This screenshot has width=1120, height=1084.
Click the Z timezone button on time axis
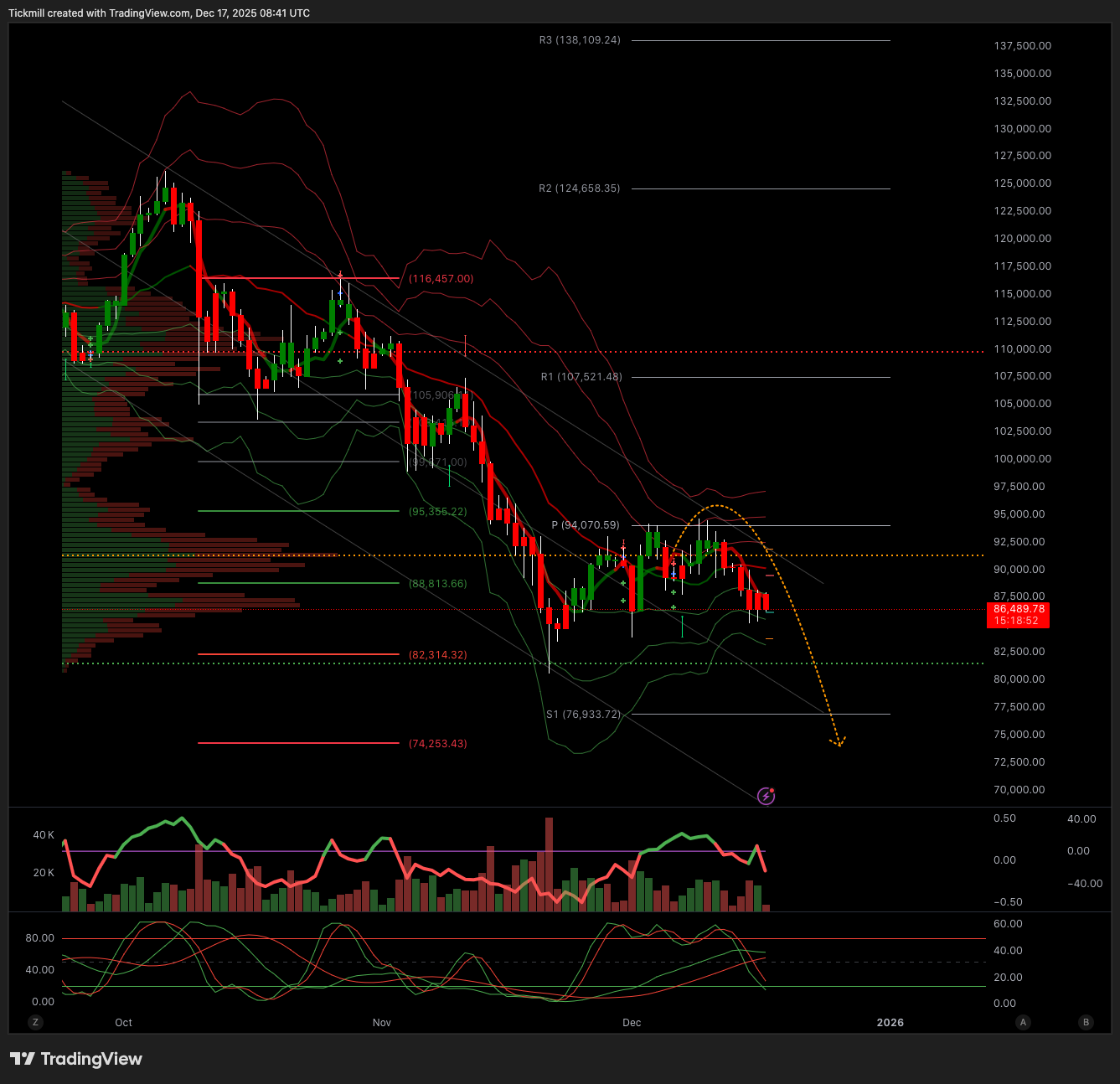[35, 1022]
